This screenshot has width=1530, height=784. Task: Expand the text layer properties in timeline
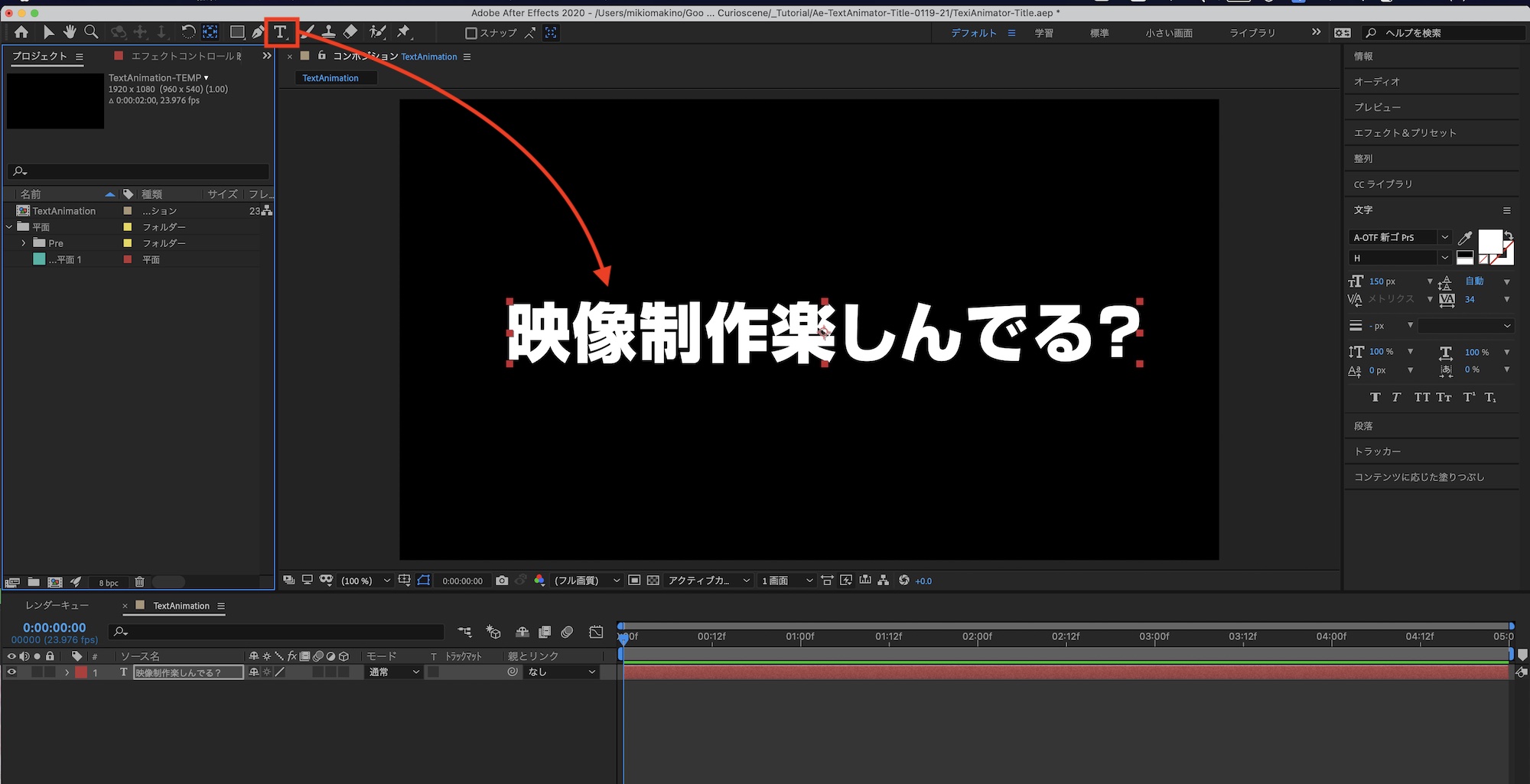coord(67,672)
